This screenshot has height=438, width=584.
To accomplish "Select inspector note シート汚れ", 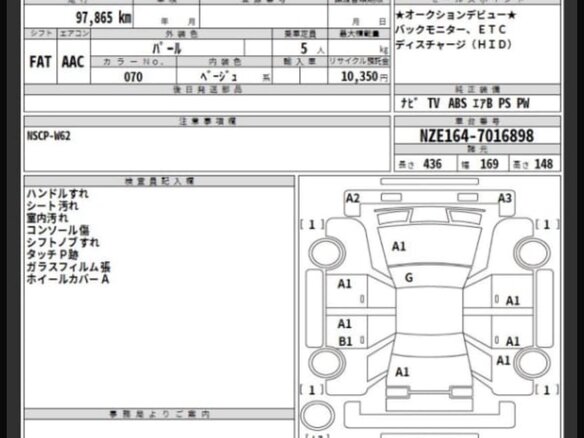I will [53, 206].
